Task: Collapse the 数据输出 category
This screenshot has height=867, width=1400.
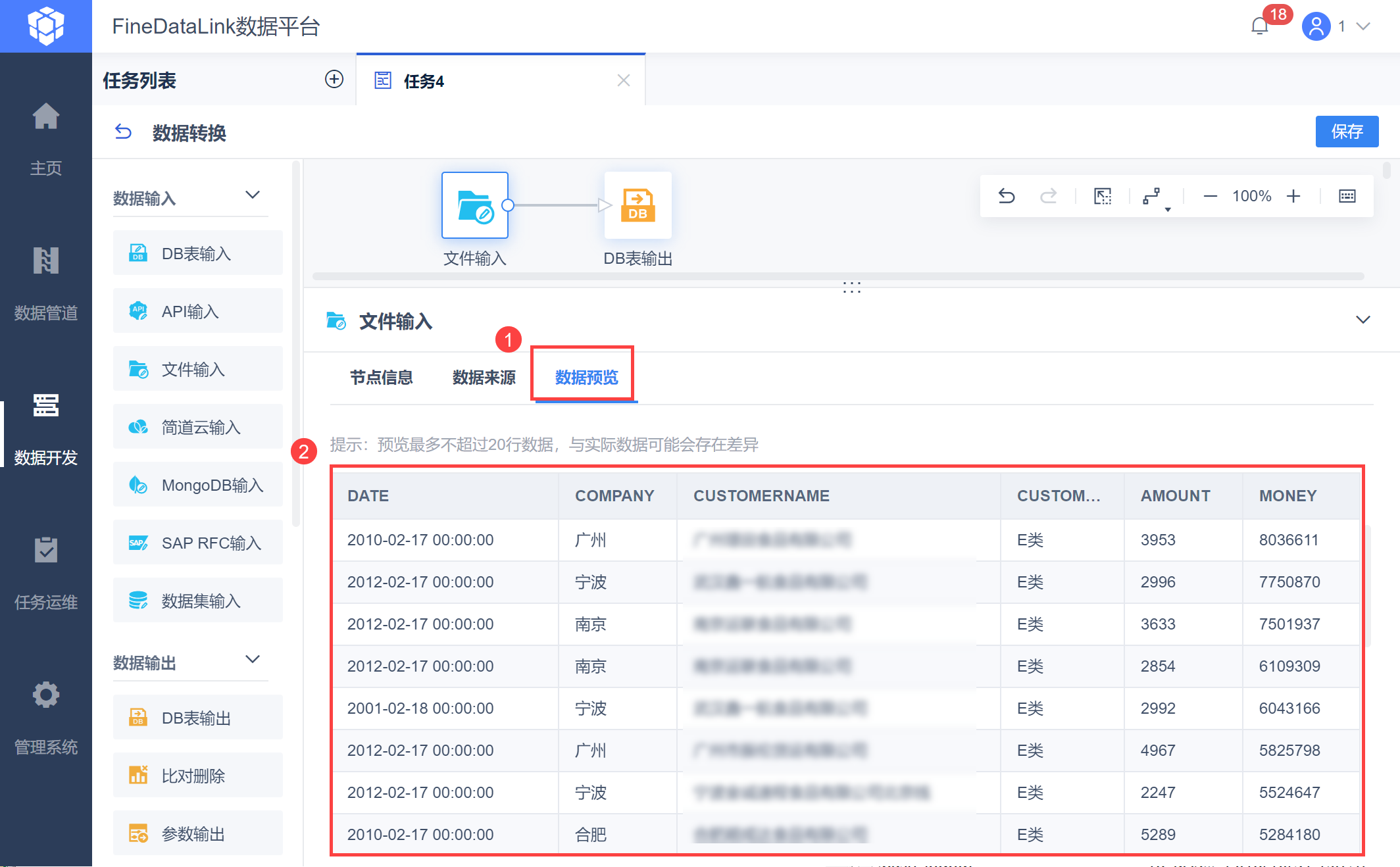Action: point(253,660)
